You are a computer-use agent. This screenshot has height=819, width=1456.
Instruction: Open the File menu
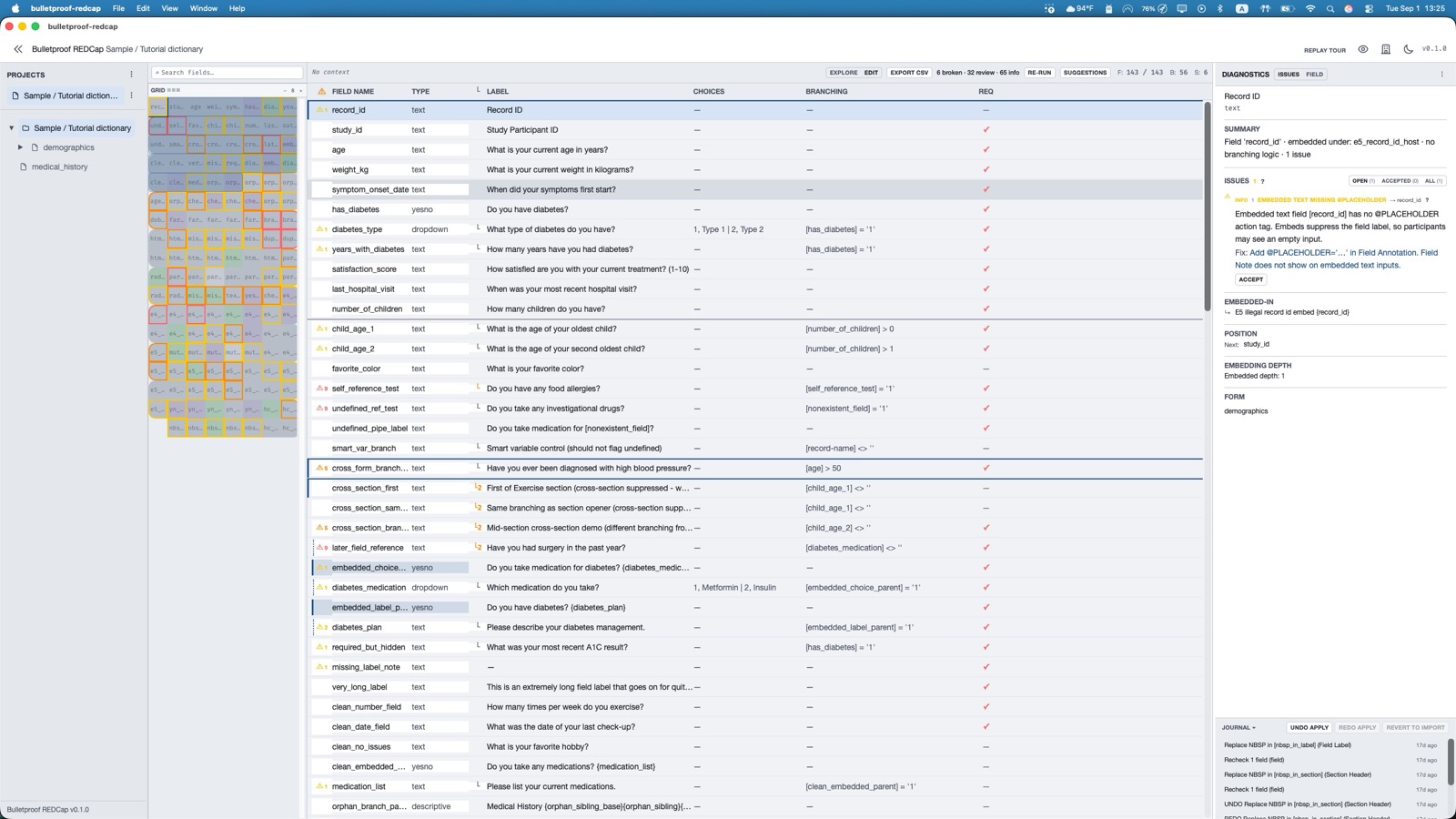coord(118,8)
